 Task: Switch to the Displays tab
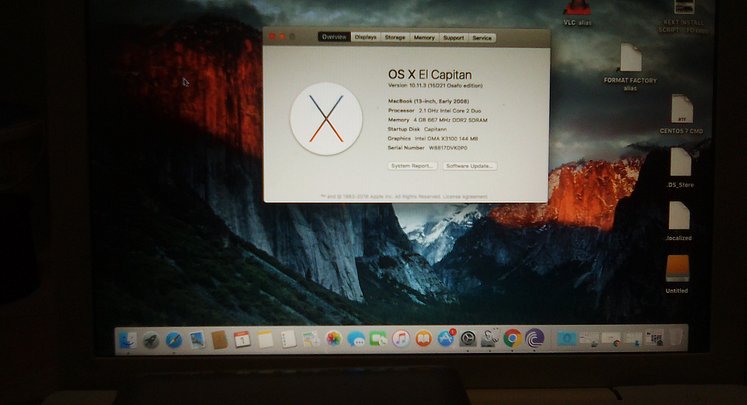pos(365,37)
